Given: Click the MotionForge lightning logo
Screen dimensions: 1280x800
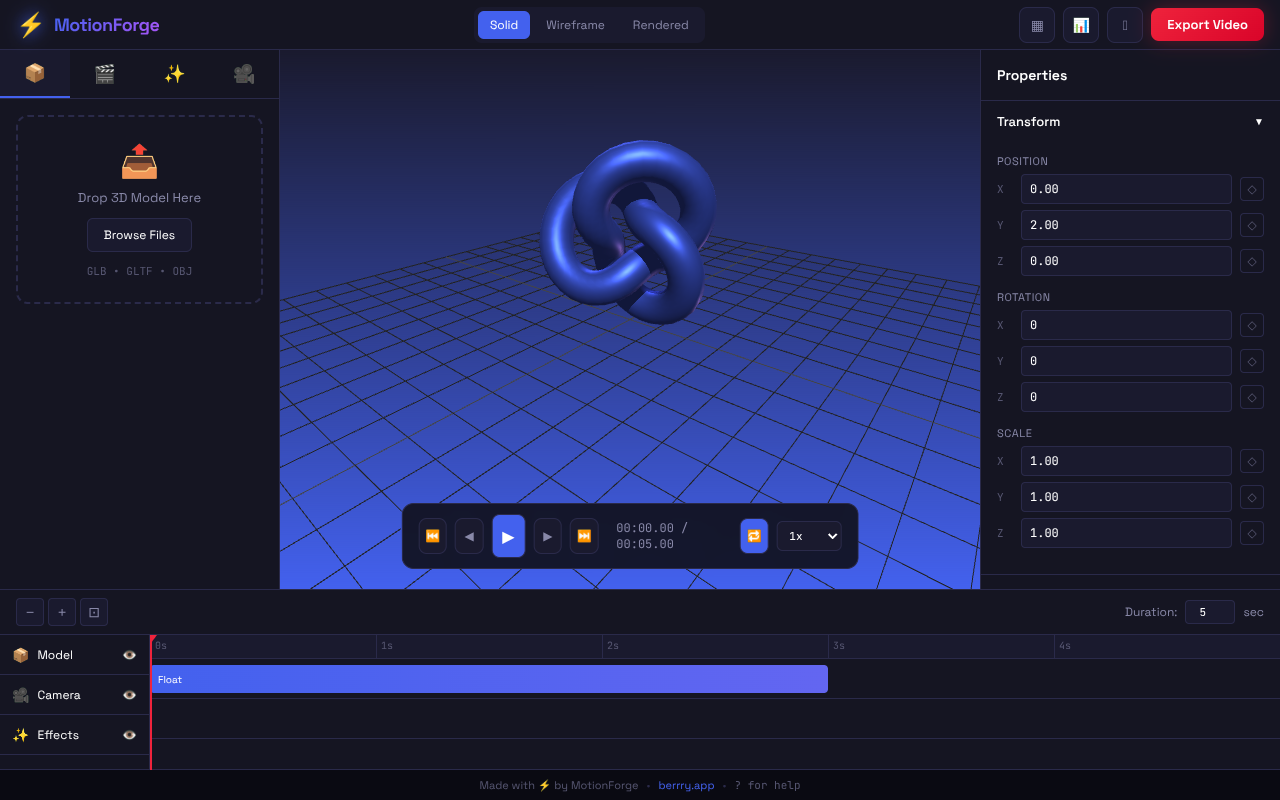Looking at the screenshot, I should pos(31,25).
